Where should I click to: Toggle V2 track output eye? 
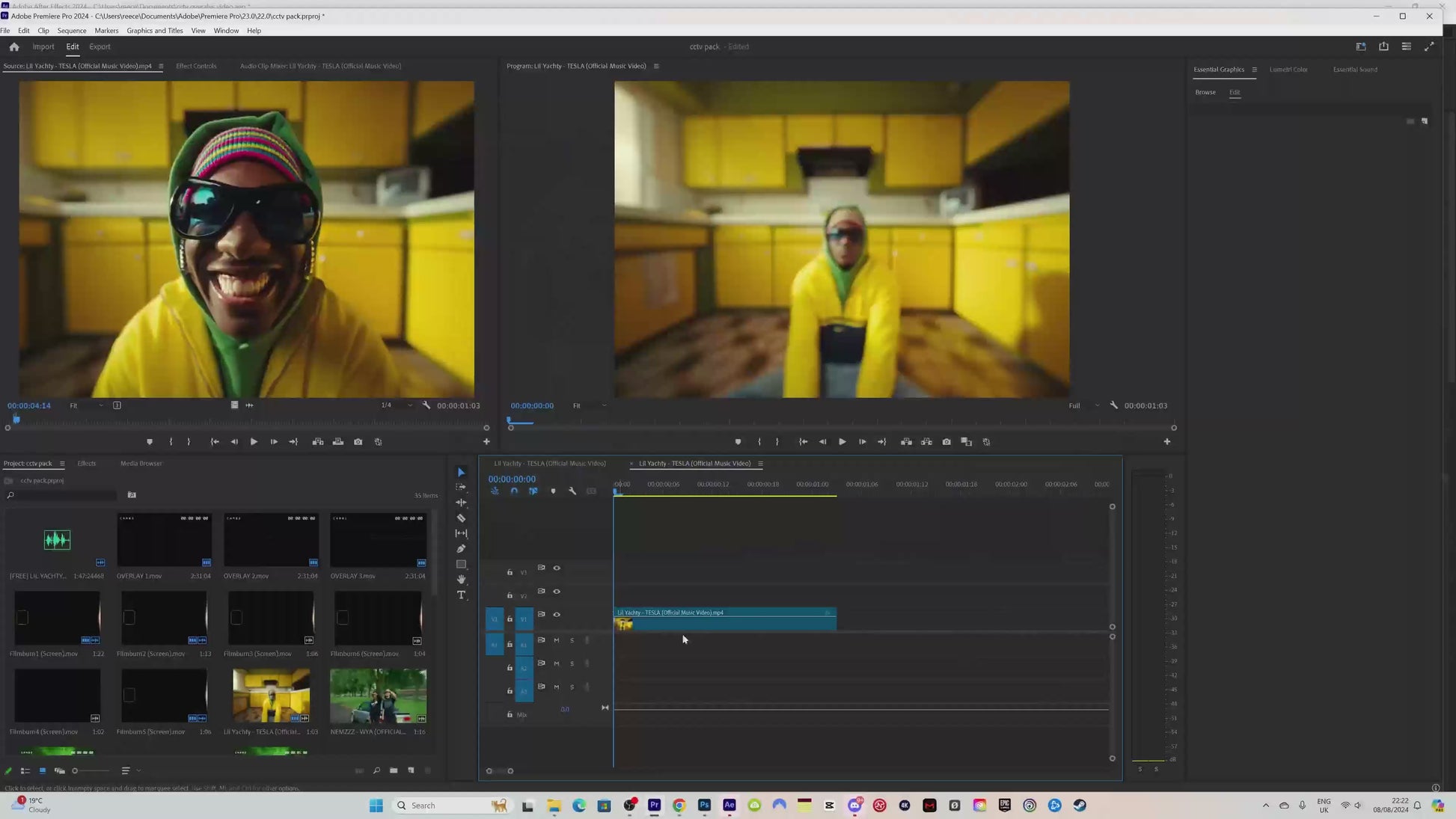[557, 592]
